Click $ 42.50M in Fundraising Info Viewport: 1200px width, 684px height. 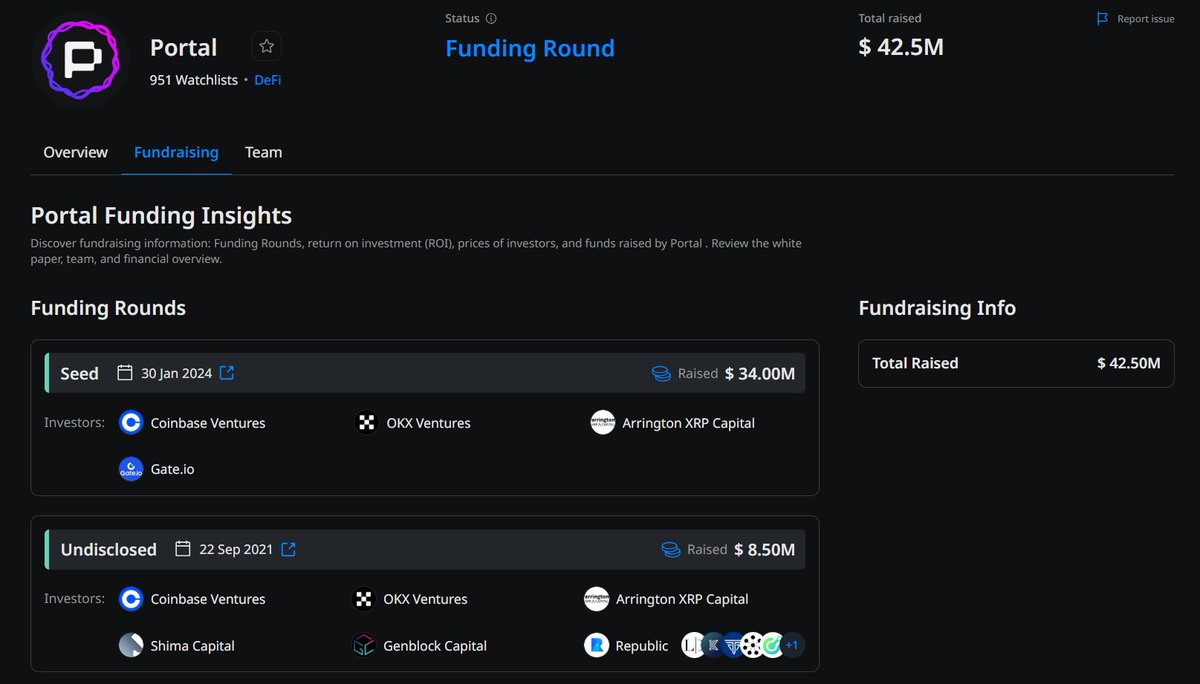click(1129, 363)
